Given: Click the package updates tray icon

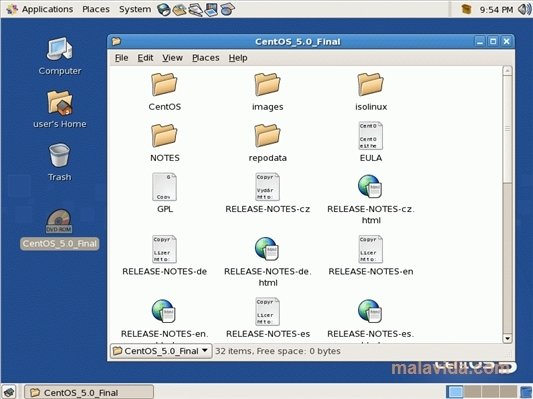Looking at the screenshot, I should click(466, 9).
